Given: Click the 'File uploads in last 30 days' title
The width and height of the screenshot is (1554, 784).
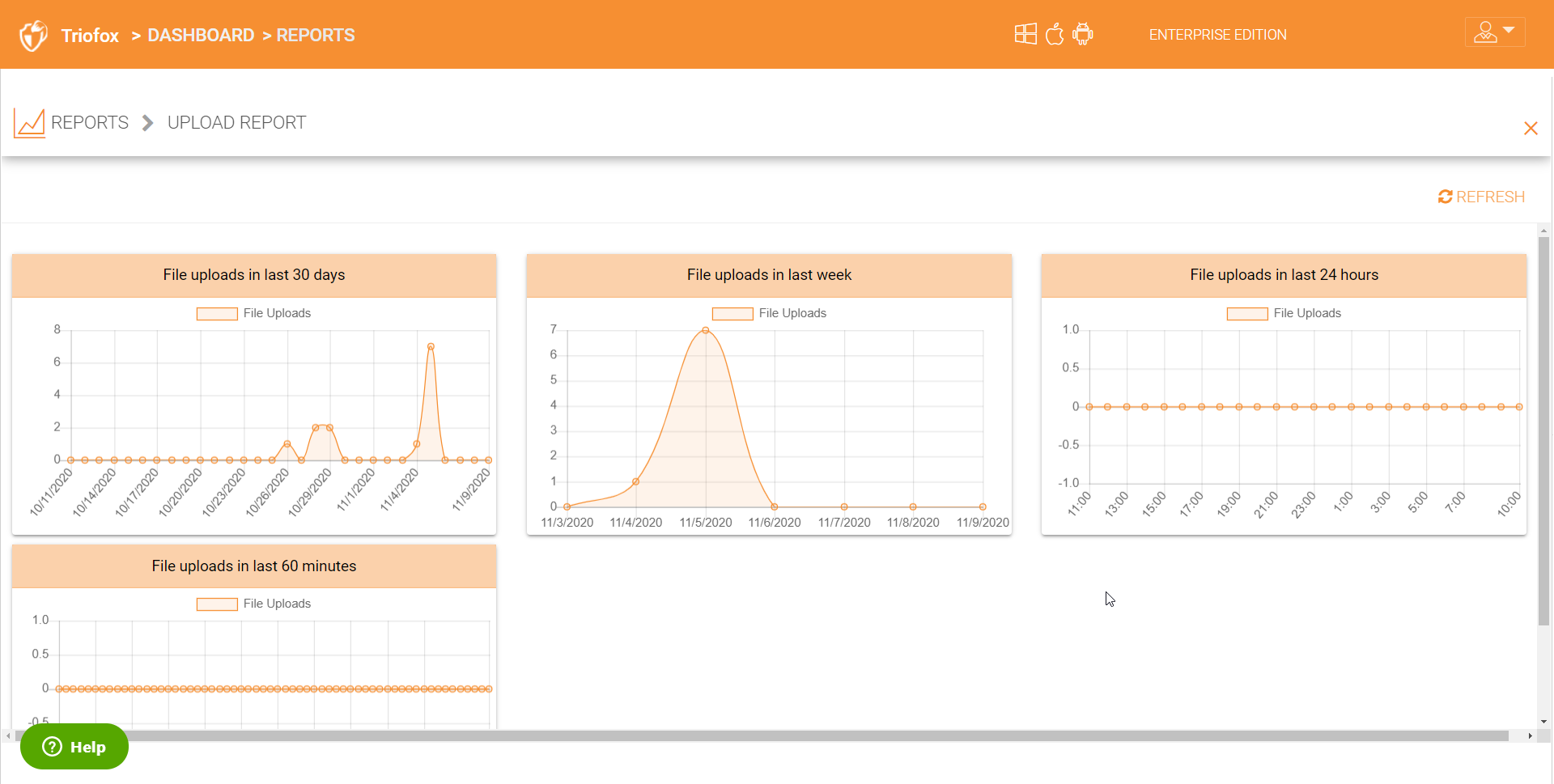Looking at the screenshot, I should click(254, 275).
